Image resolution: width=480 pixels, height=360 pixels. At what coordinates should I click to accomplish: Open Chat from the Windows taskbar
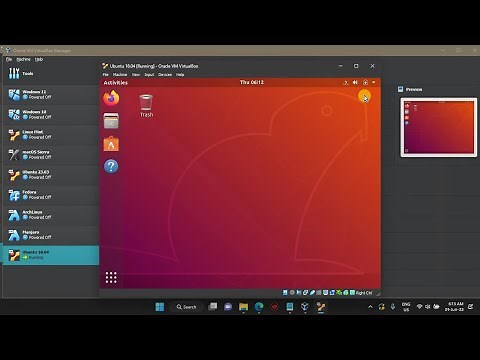228,307
